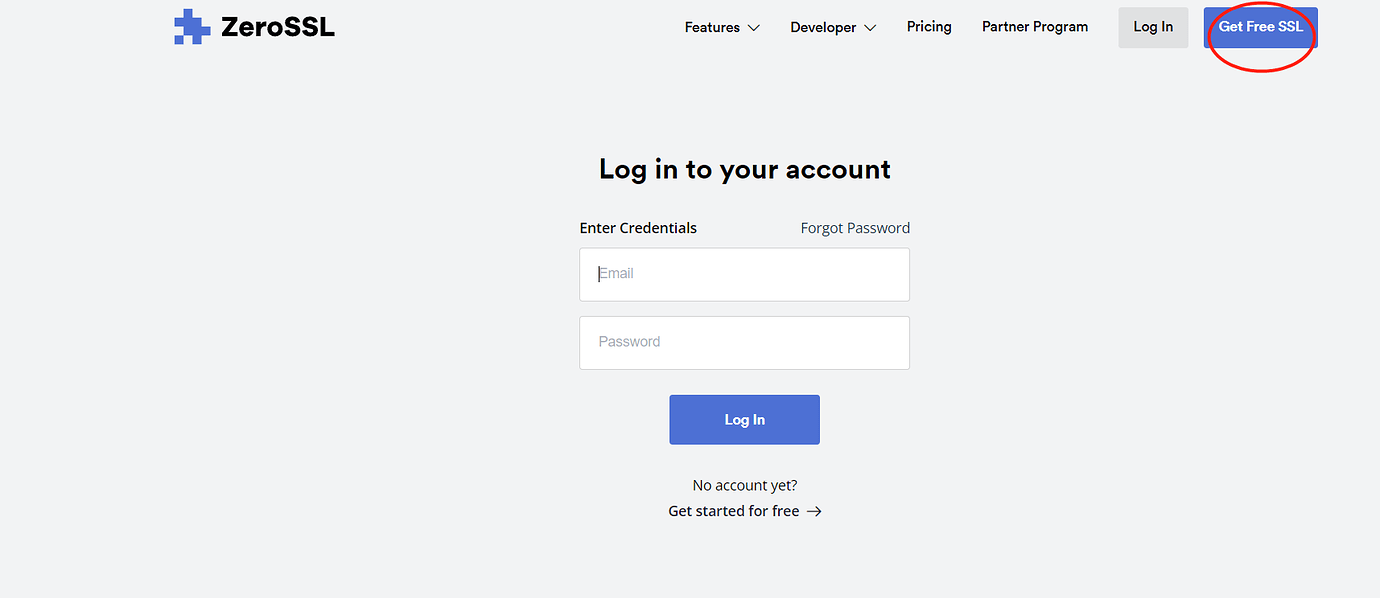Expand the chevron beside Developer

tap(870, 28)
